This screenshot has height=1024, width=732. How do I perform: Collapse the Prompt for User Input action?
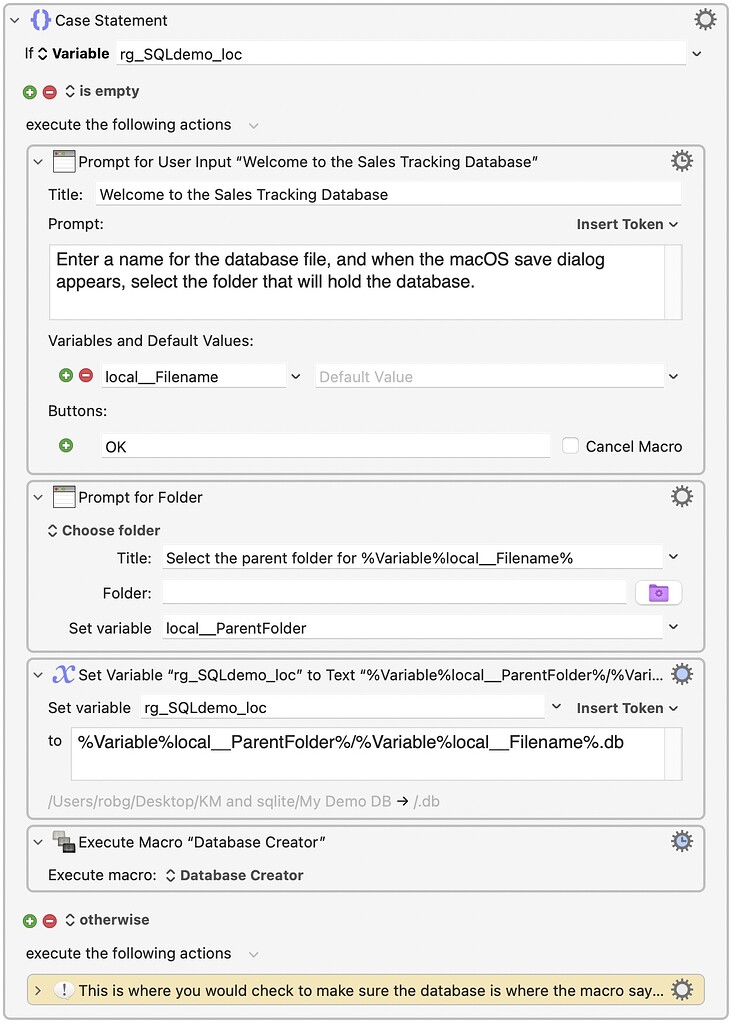pyautogui.click(x=38, y=162)
